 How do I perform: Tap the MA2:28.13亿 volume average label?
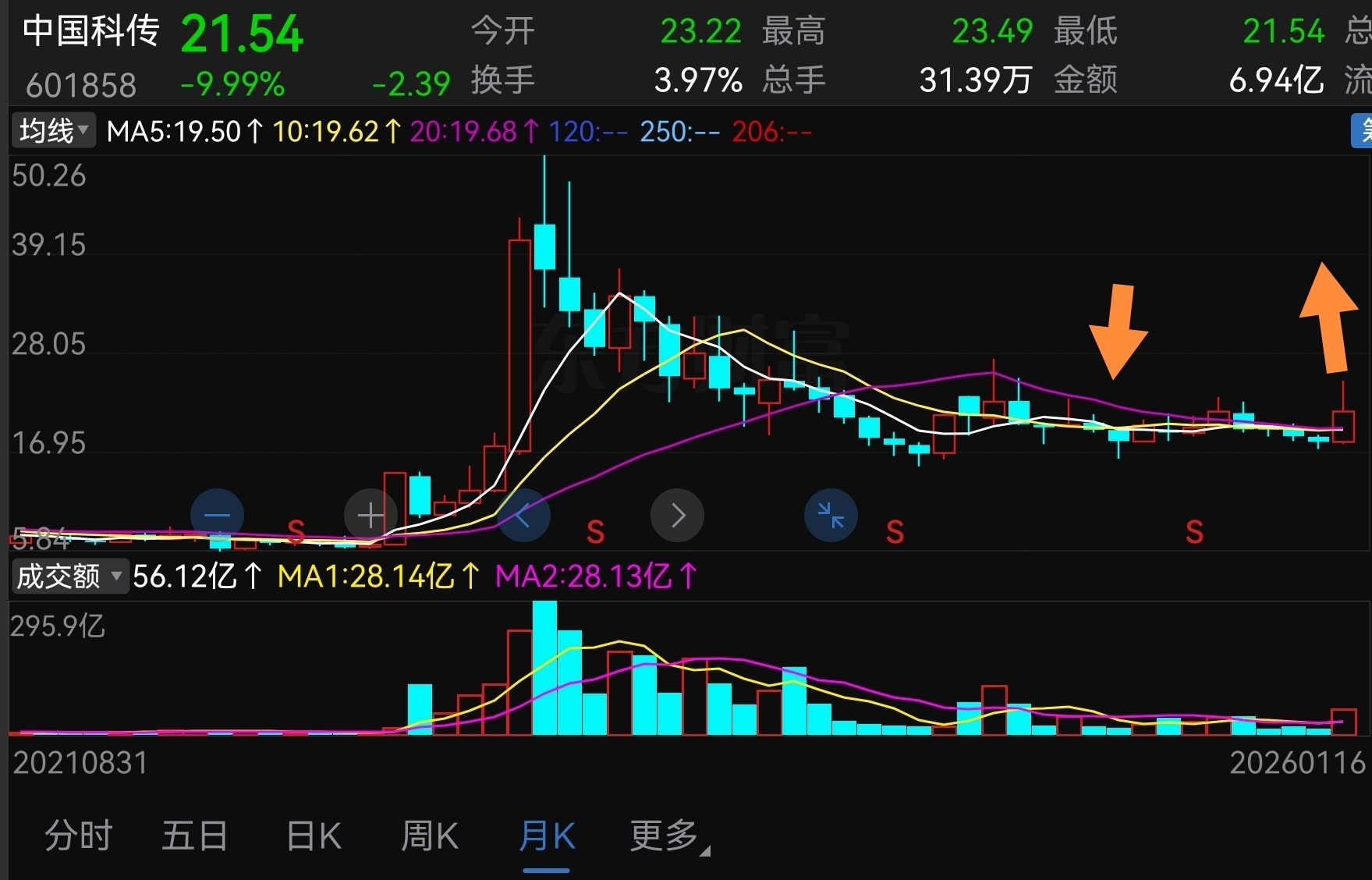[x=597, y=577]
